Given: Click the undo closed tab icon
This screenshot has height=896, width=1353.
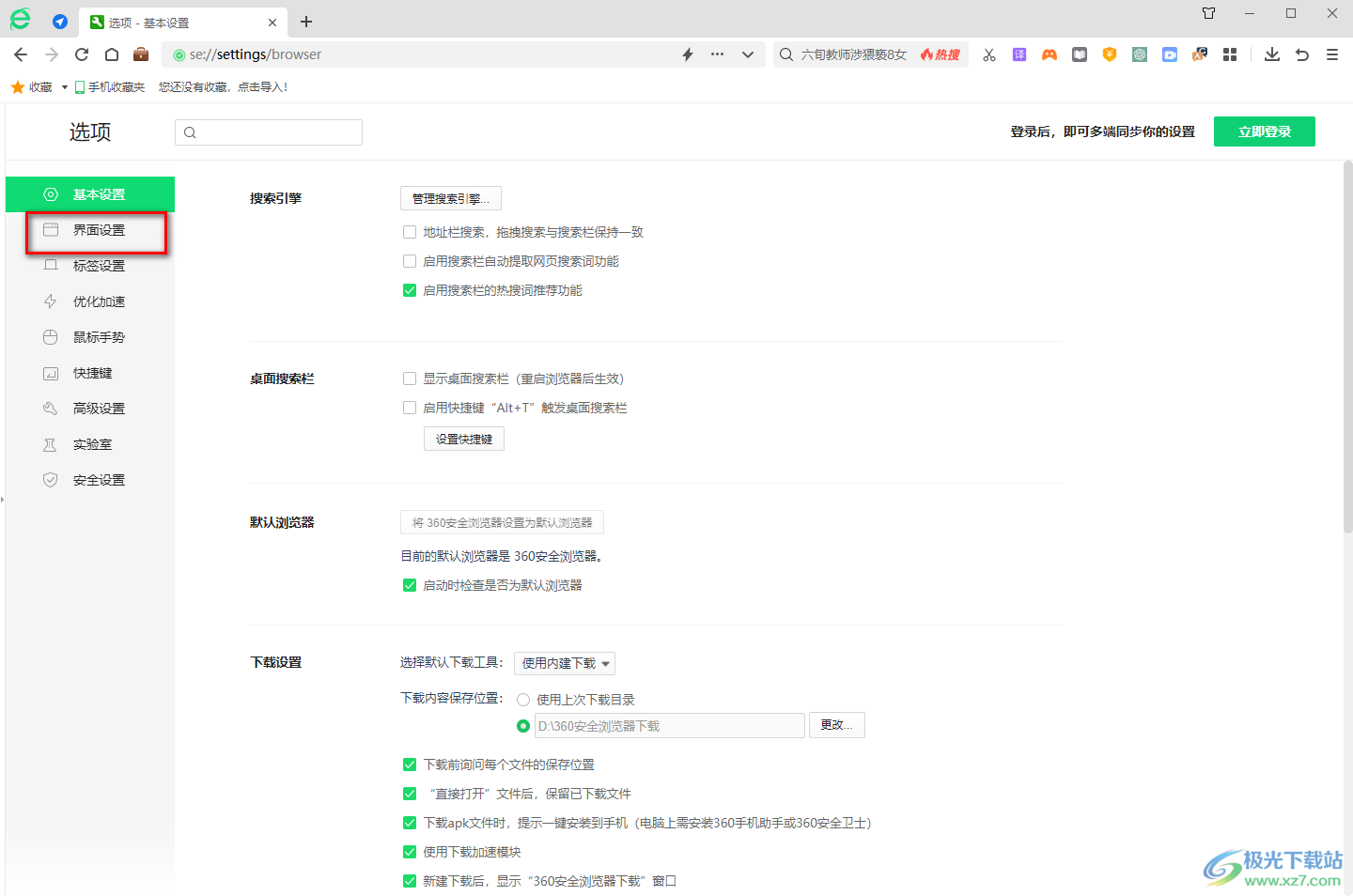Looking at the screenshot, I should (x=1302, y=54).
